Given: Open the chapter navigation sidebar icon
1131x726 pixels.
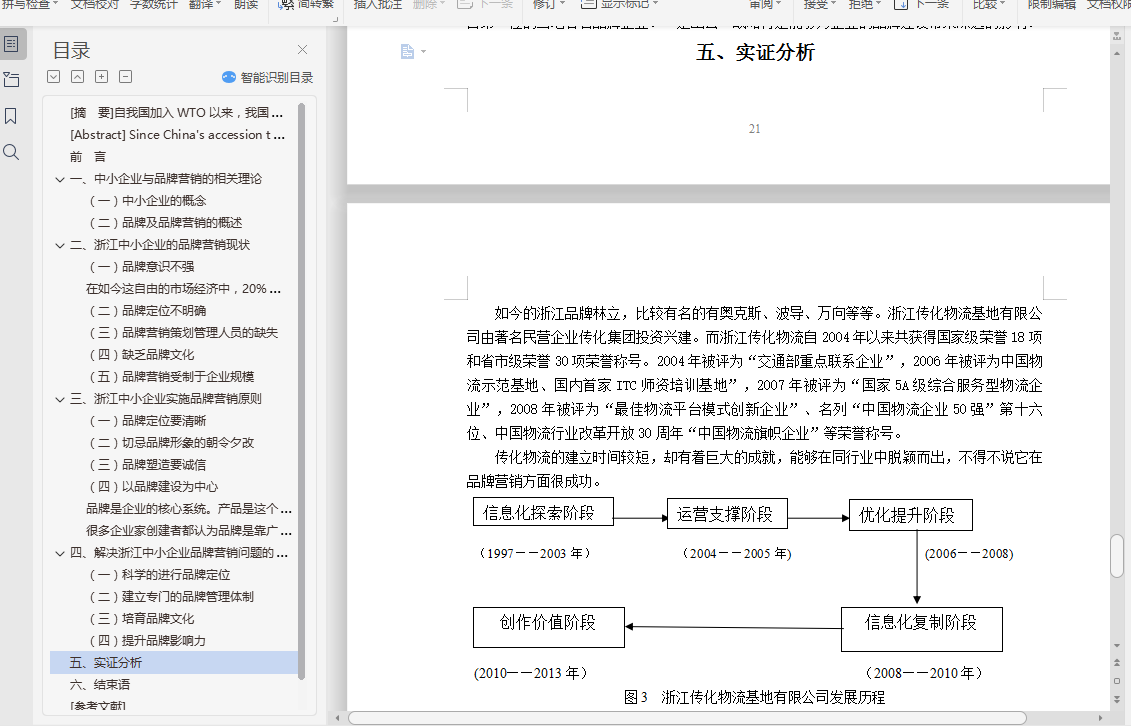Looking at the screenshot, I should pyautogui.click(x=12, y=79).
